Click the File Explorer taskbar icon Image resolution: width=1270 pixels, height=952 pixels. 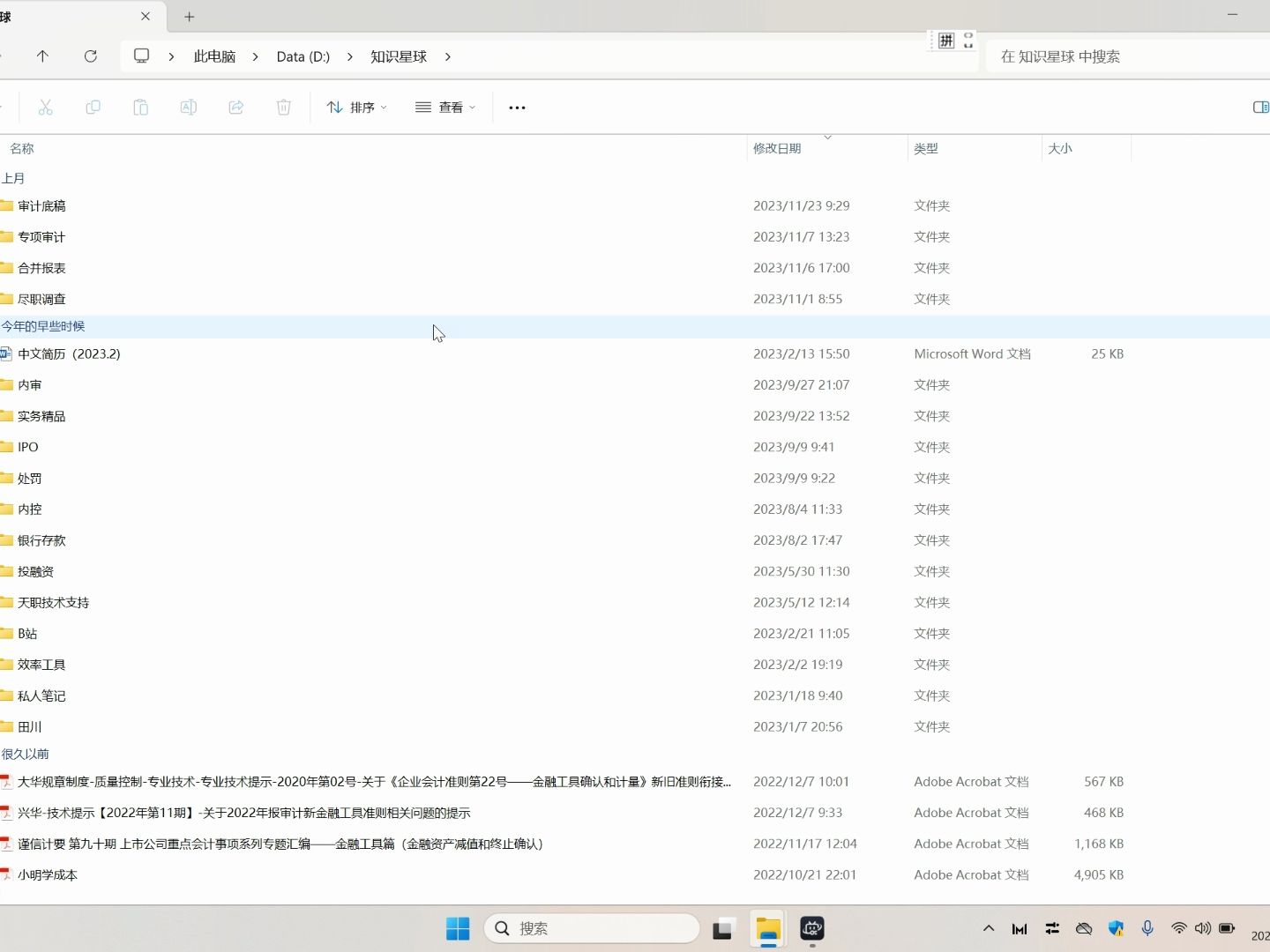click(768, 928)
